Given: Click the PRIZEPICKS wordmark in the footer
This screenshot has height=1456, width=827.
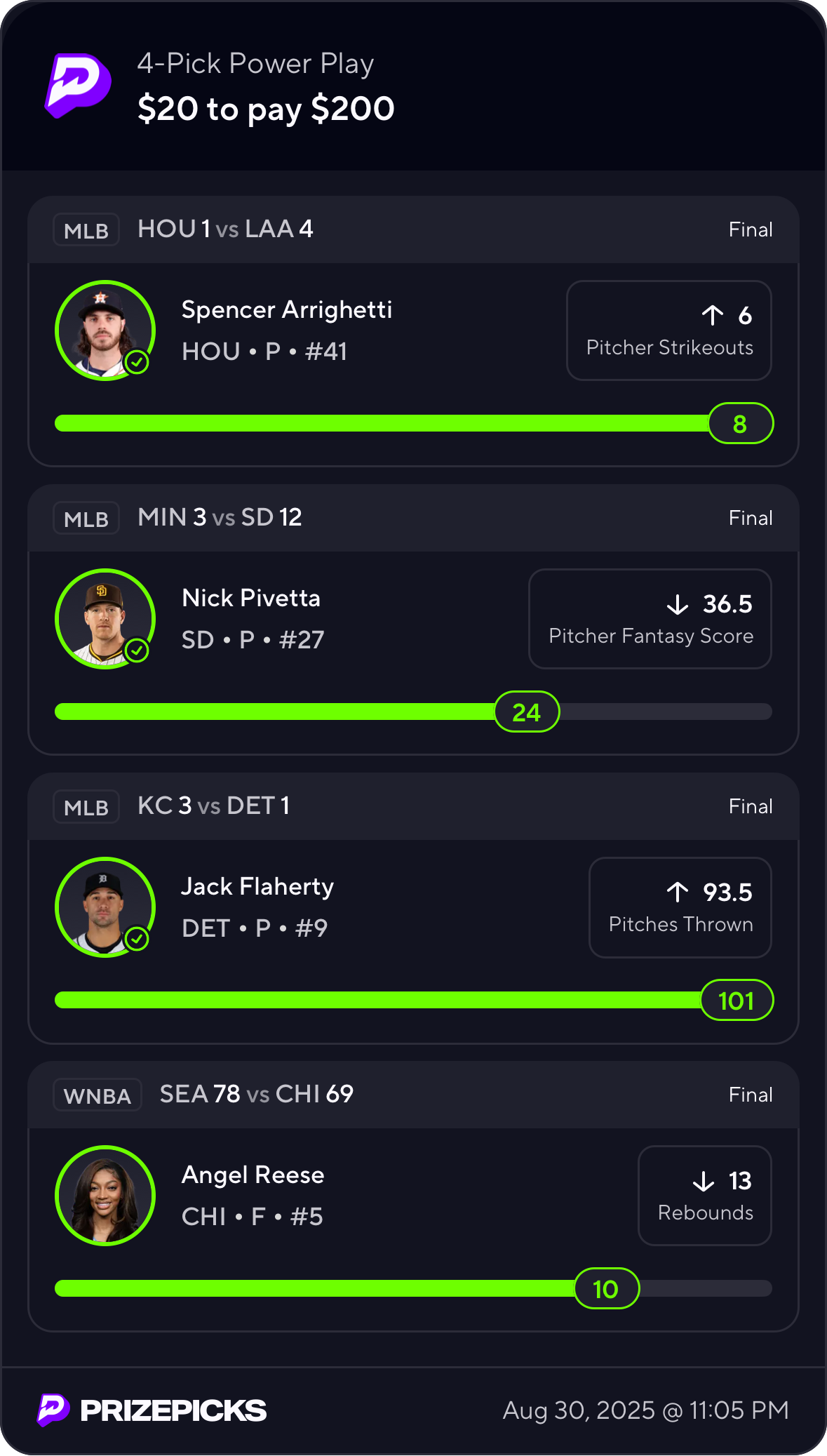Looking at the screenshot, I should 173,1410.
